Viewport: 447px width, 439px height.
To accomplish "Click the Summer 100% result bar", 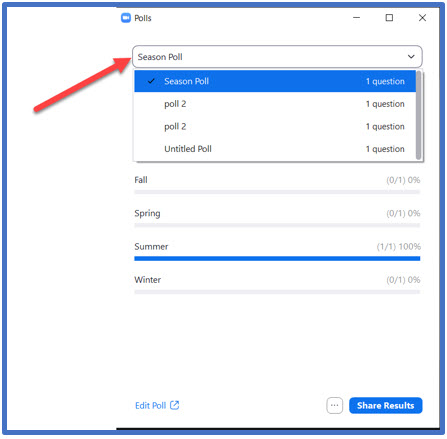I will click(277, 258).
